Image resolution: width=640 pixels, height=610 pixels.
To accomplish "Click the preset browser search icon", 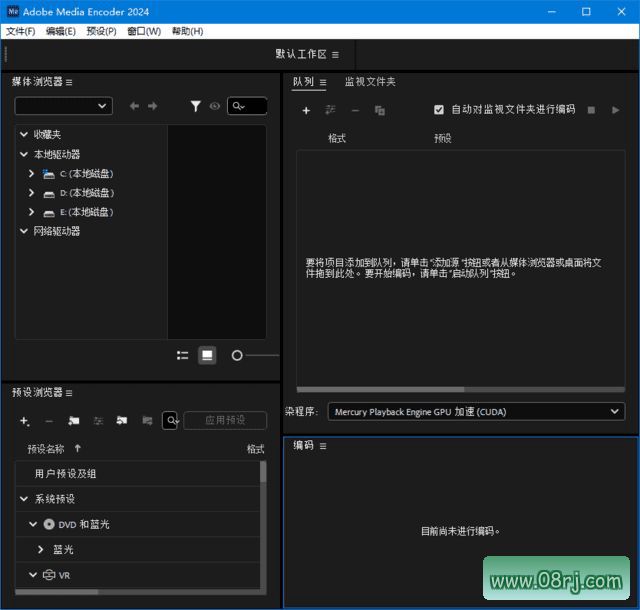I will point(171,421).
